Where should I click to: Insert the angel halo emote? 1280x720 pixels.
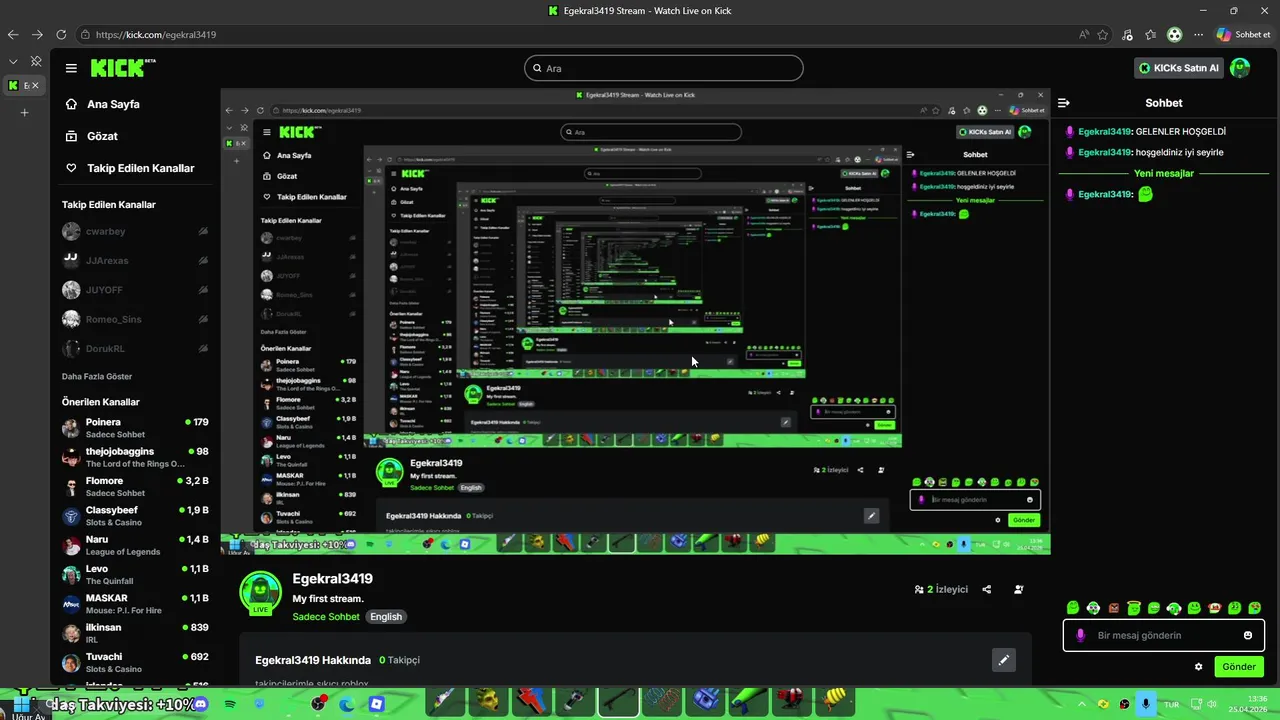coord(1134,607)
